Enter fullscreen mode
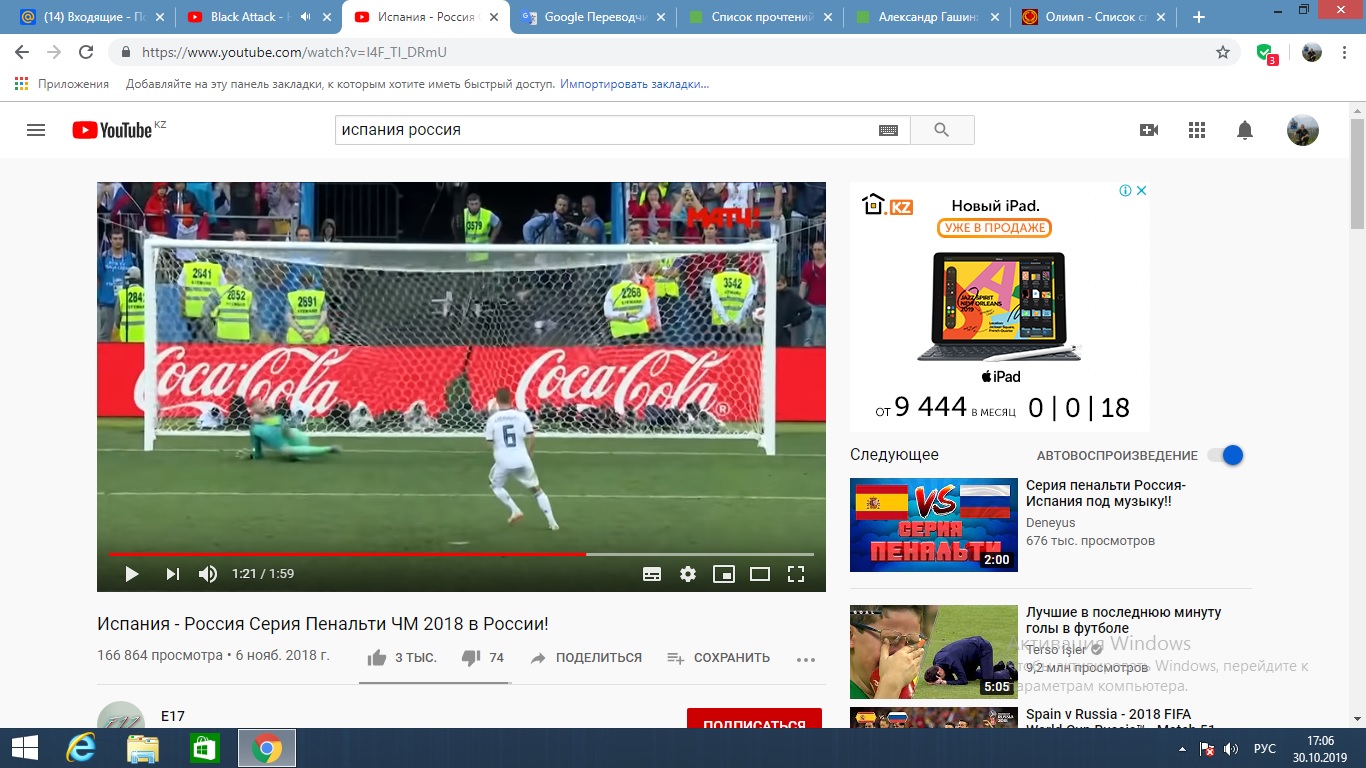 point(796,574)
